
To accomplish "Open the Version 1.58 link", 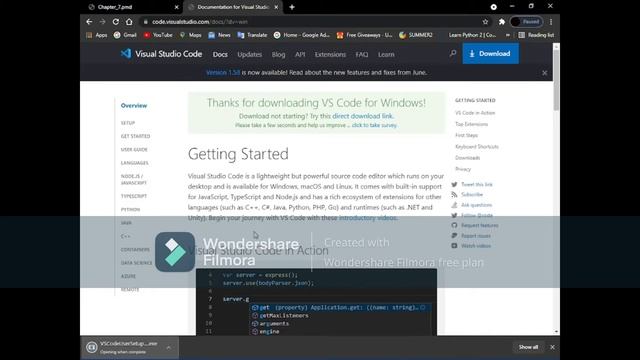I will (223, 72).
